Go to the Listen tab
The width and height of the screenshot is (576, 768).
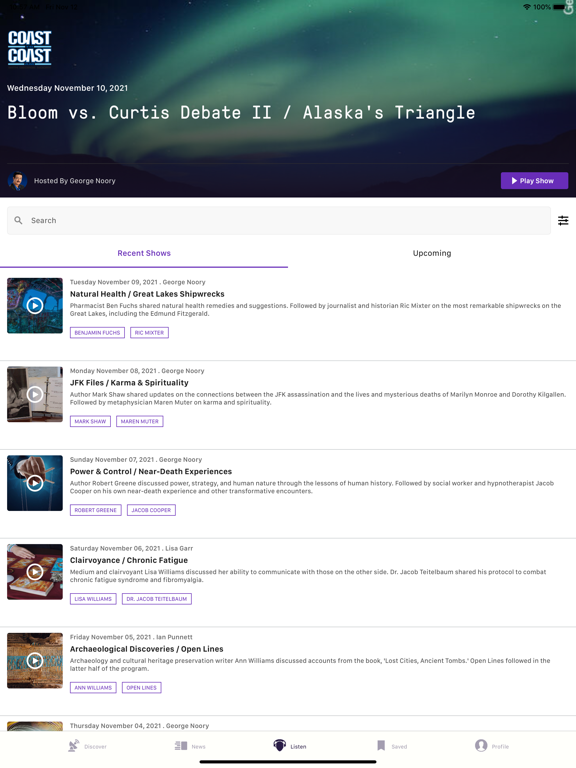(289, 746)
